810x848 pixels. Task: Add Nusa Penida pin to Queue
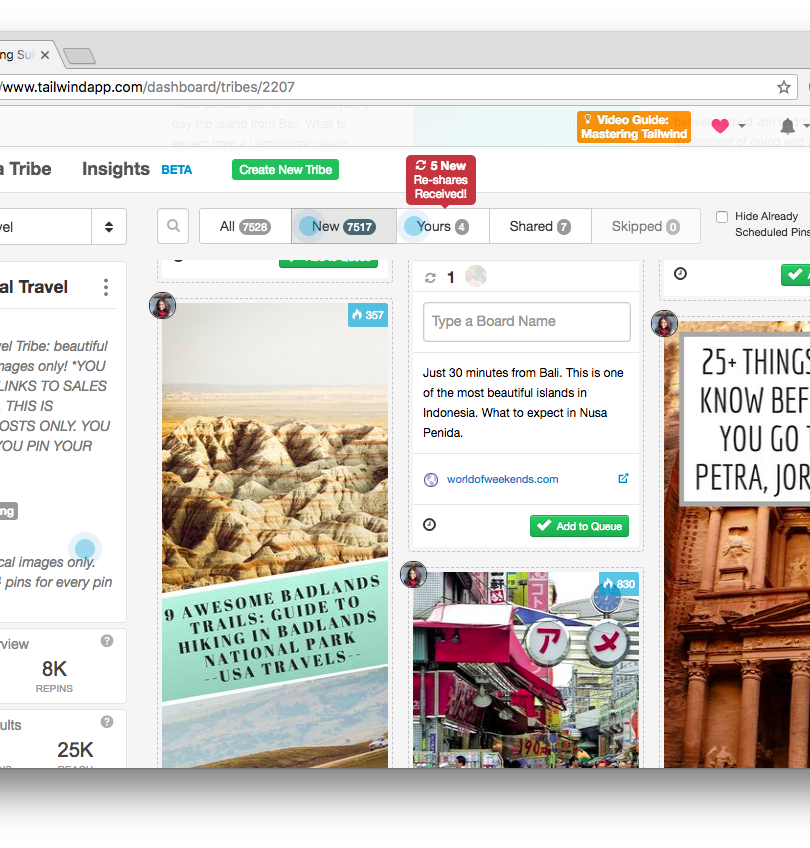(579, 526)
